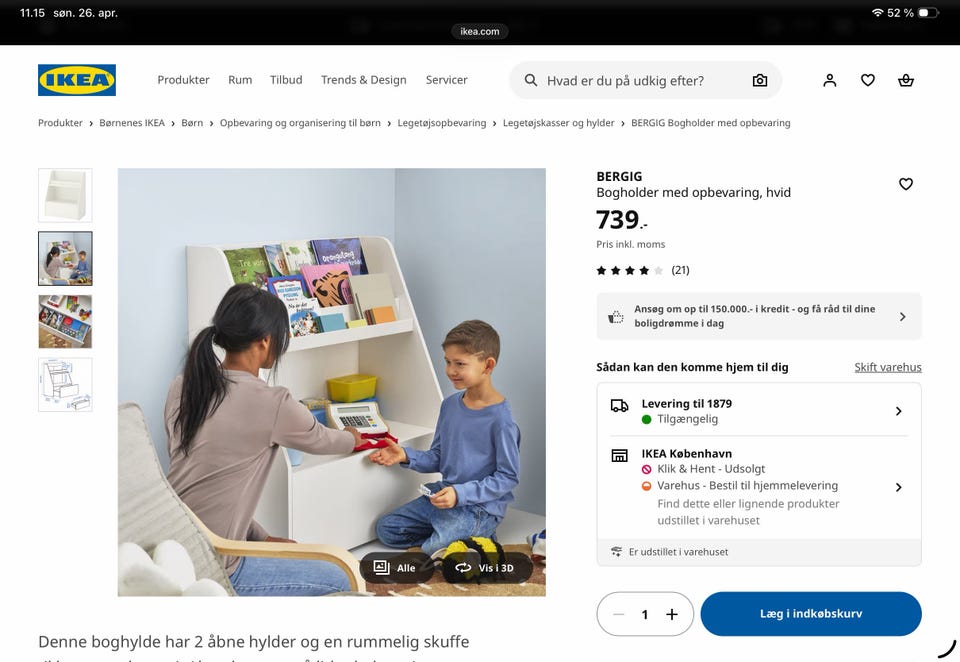Increase quantity with plus button
This screenshot has width=960, height=662.
click(x=672, y=614)
